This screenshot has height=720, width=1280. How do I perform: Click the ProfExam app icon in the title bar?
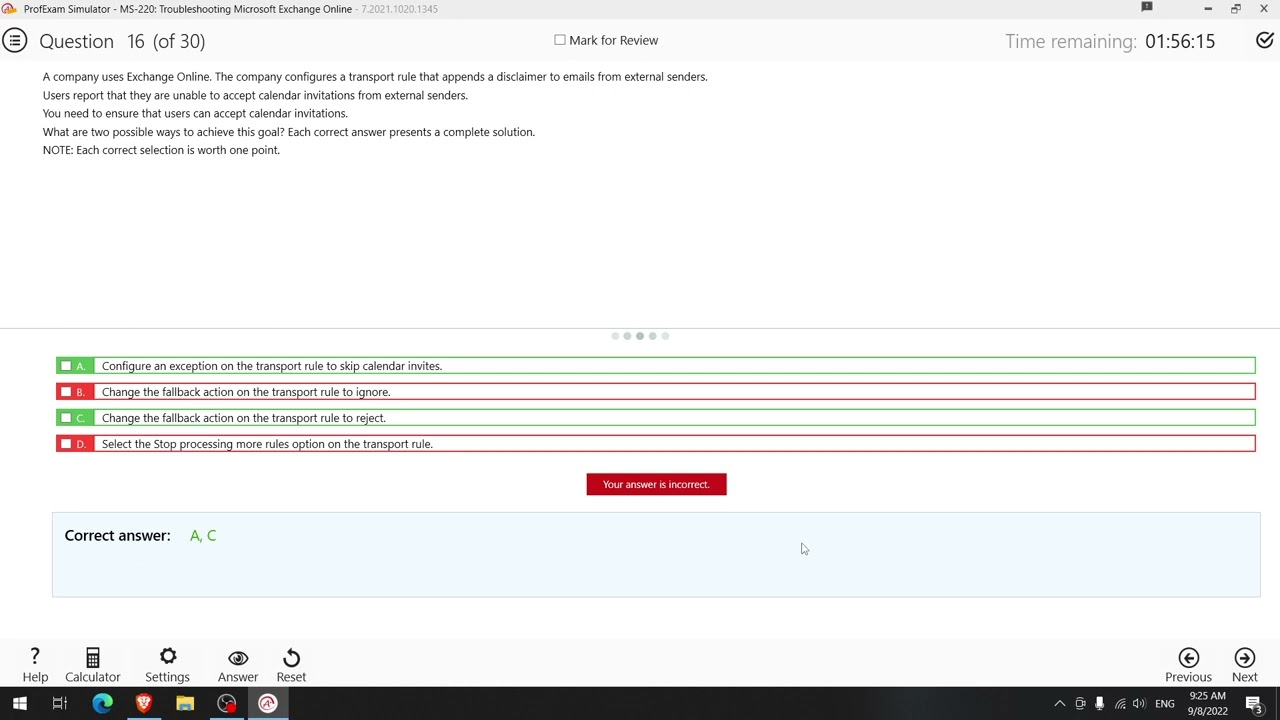(x=9, y=9)
